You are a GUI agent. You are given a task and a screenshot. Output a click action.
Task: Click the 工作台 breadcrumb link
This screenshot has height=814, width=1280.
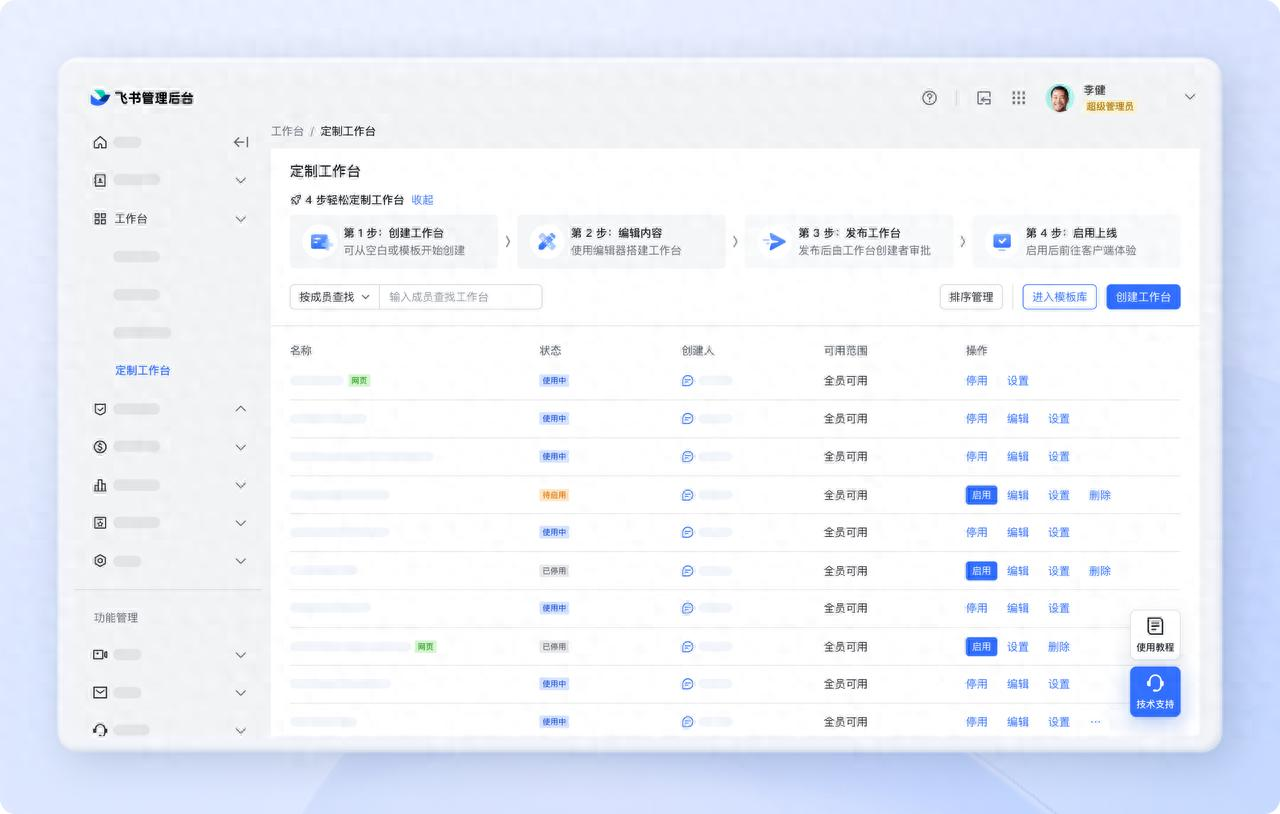[x=287, y=131]
